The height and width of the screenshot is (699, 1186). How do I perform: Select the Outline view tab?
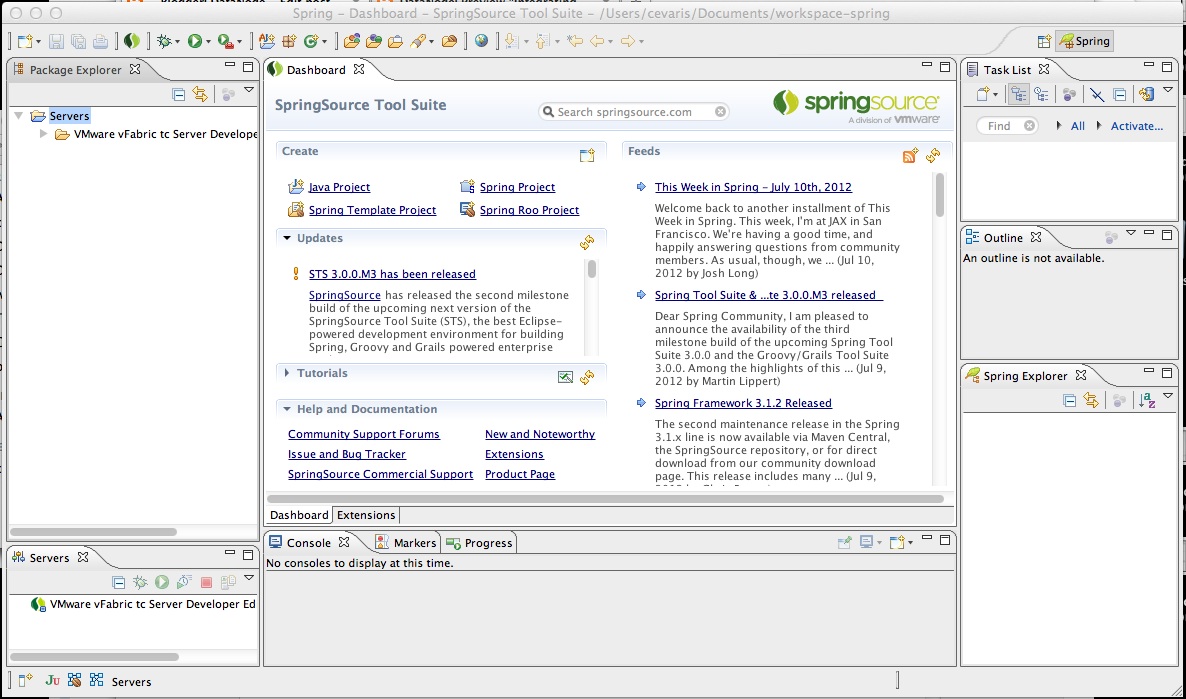pos(1003,238)
